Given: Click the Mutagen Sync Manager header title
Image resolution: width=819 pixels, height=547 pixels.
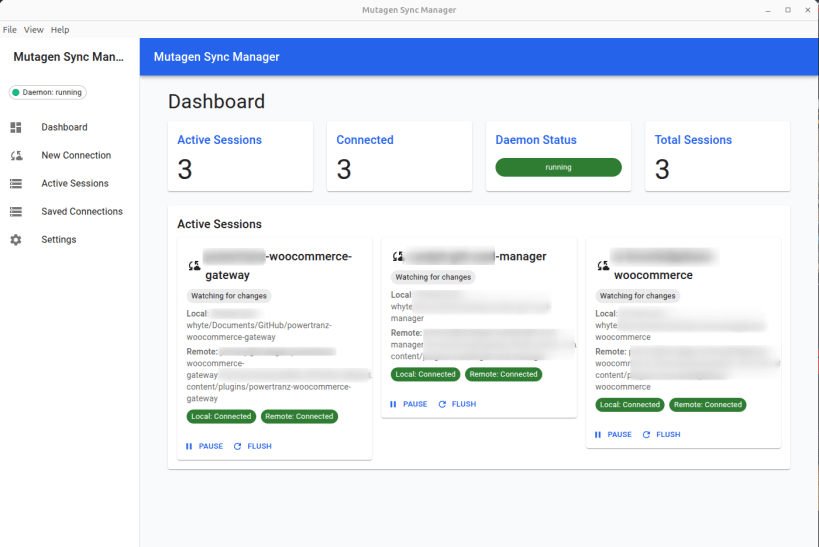Looking at the screenshot, I should [x=216, y=57].
